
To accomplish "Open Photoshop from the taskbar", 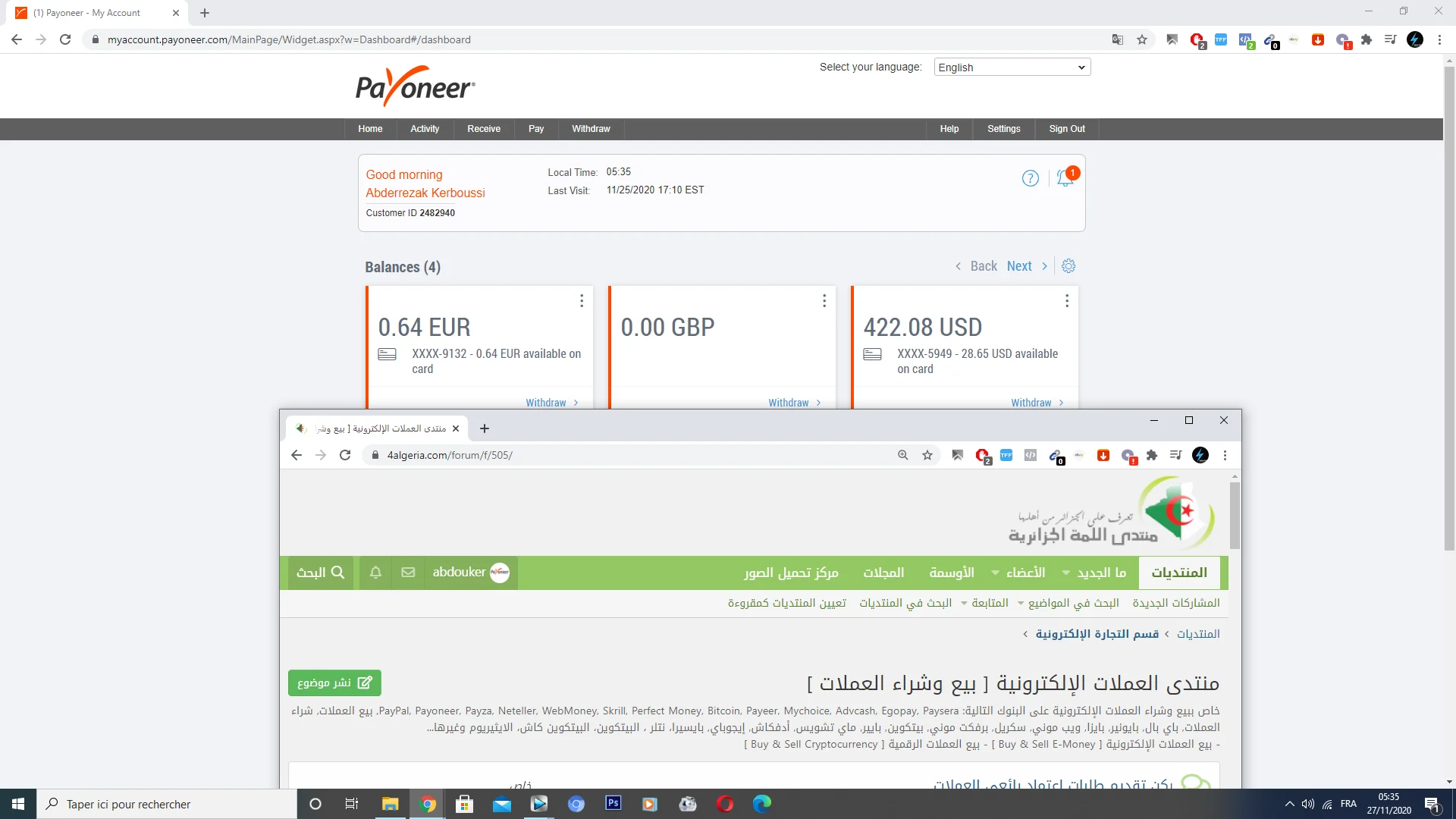I will tap(613, 804).
